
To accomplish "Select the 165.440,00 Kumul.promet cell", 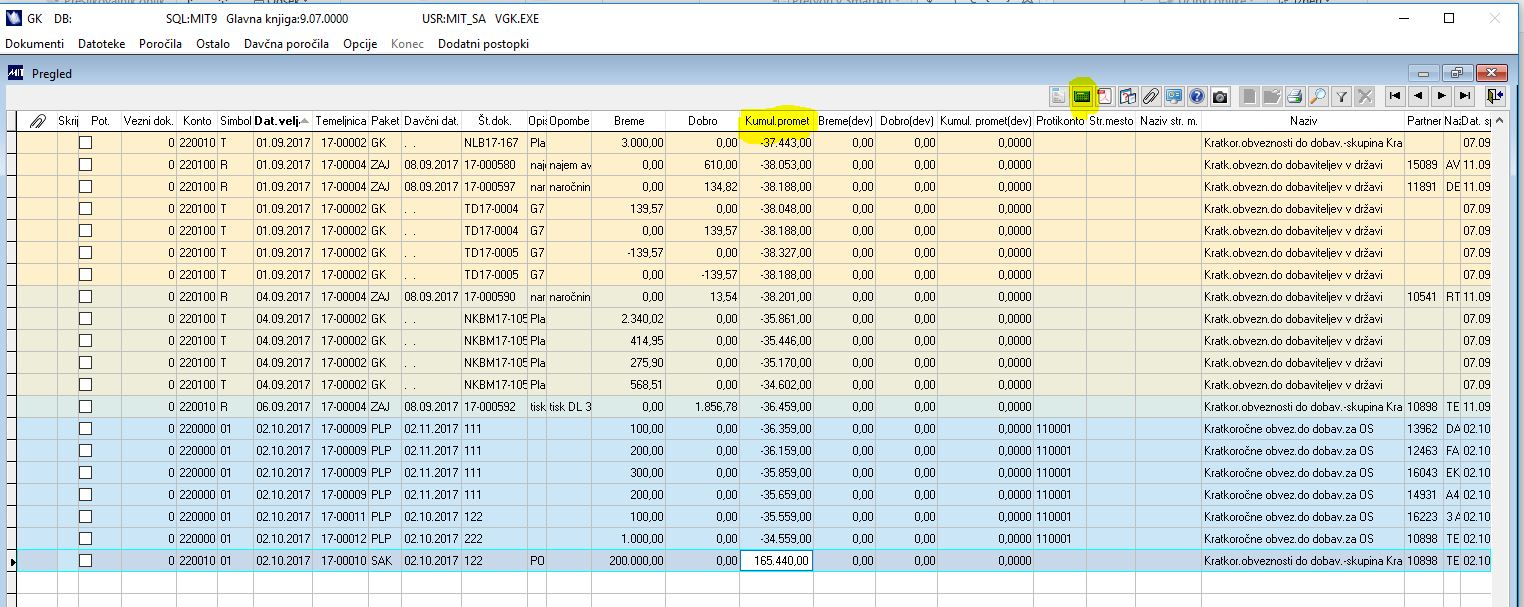I will (776, 561).
